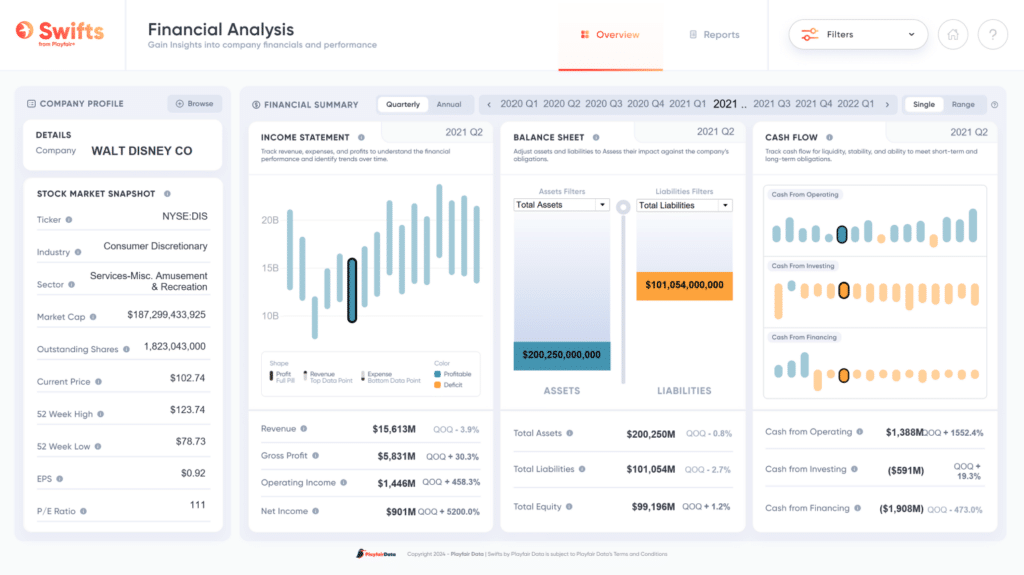Select the 2020 Q1 period
The height and width of the screenshot is (575, 1024).
[x=519, y=104]
